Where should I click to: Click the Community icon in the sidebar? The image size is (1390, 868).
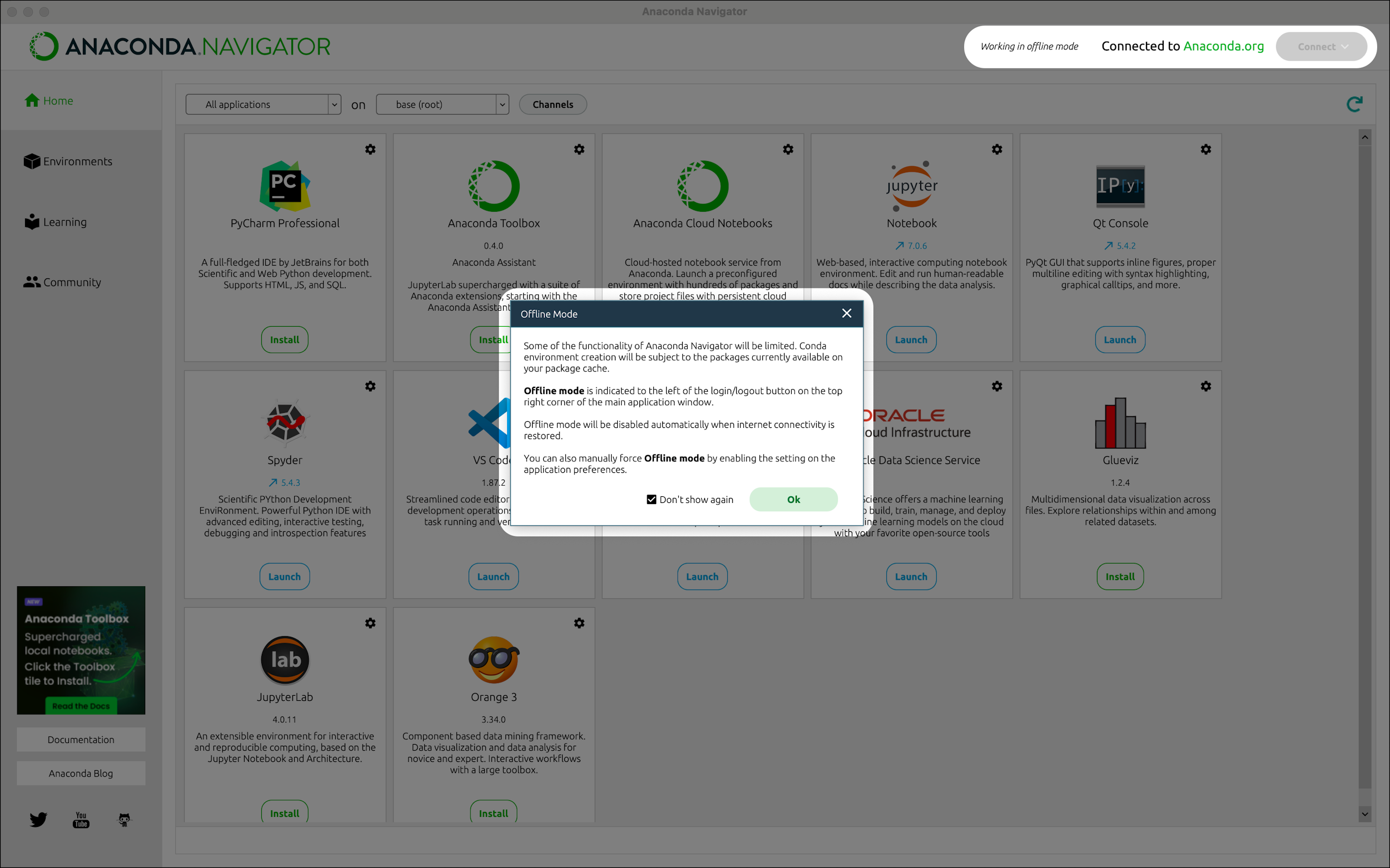(x=32, y=281)
